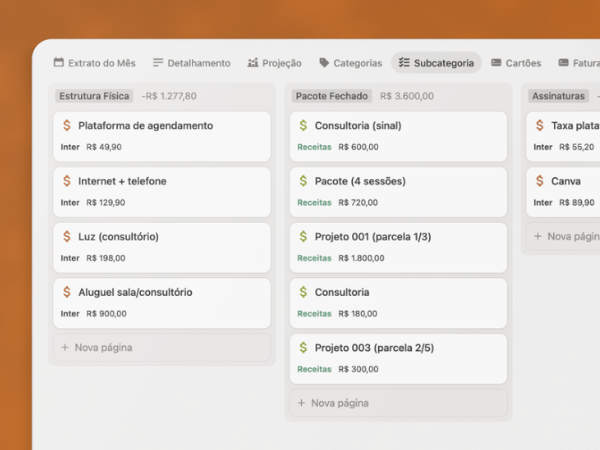
Task: Click the chart icon next to Projeção
Action: click(x=253, y=63)
